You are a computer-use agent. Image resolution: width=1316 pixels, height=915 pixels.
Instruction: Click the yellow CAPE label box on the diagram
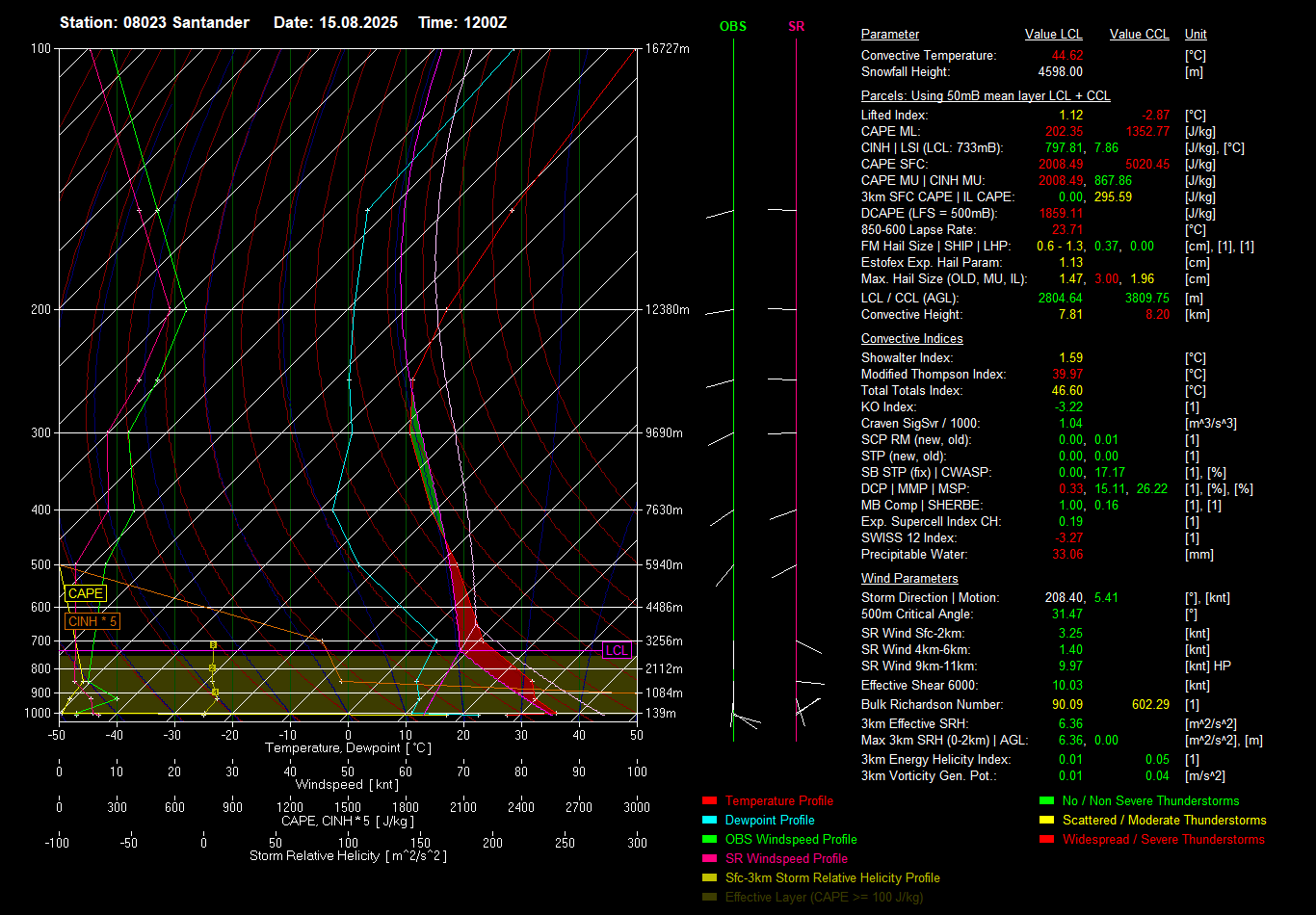pos(85,594)
